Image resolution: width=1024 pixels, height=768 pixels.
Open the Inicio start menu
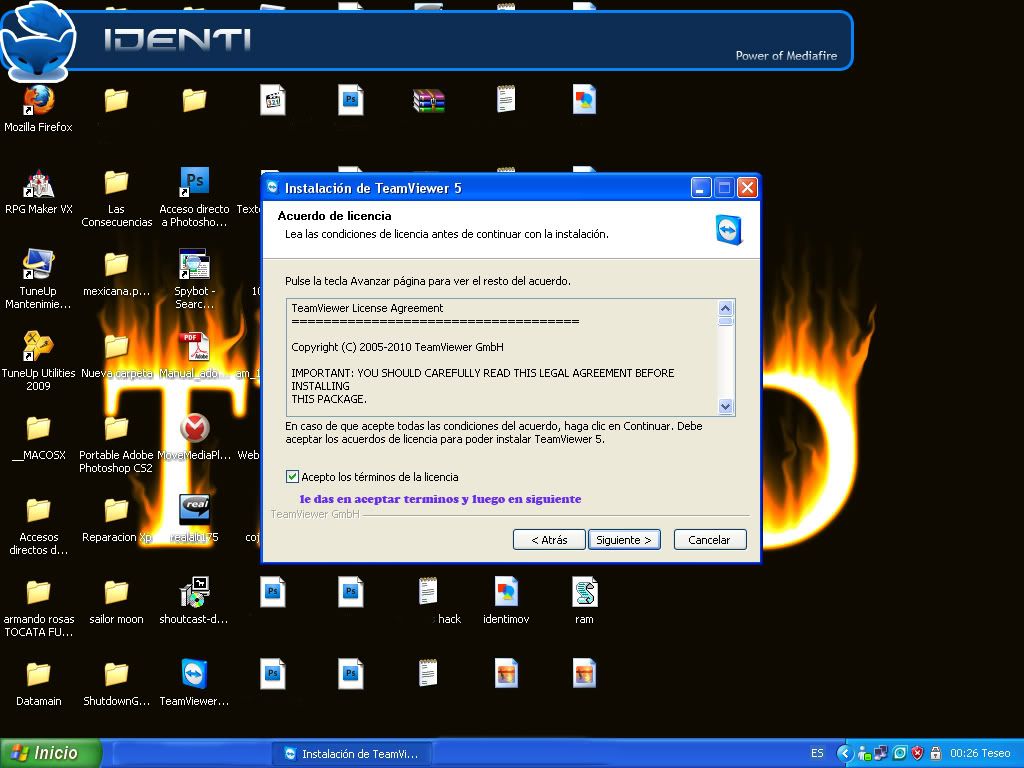[x=51, y=753]
